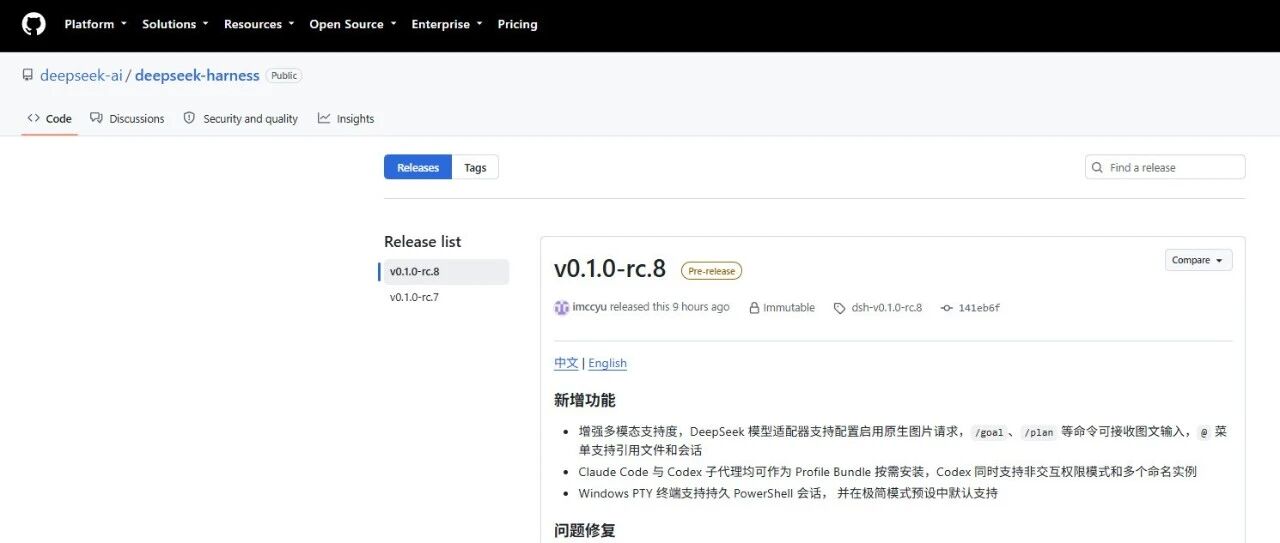Click the search magnifier icon
Screen dimensions: 1280x543
1098,168
